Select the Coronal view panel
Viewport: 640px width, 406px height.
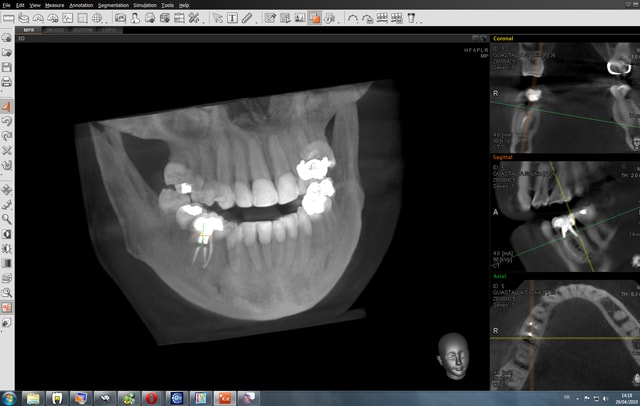(x=565, y=95)
